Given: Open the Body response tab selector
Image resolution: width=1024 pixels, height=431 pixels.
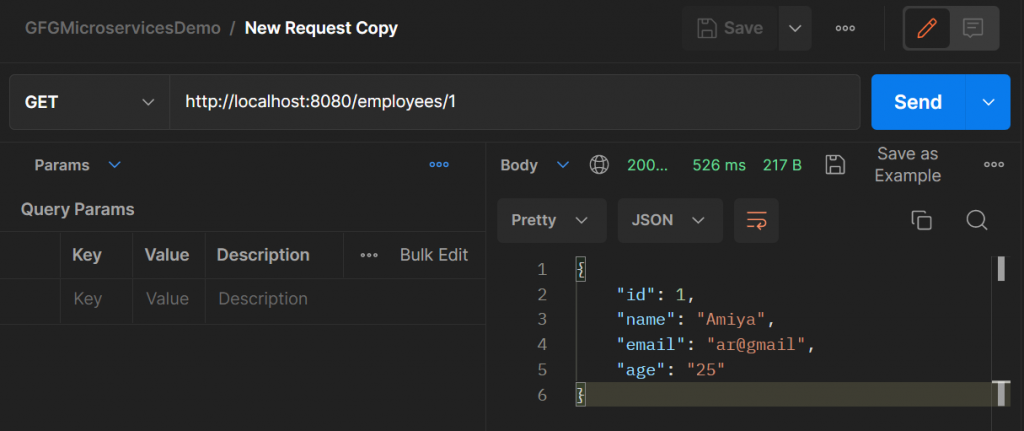Looking at the screenshot, I should tap(535, 165).
